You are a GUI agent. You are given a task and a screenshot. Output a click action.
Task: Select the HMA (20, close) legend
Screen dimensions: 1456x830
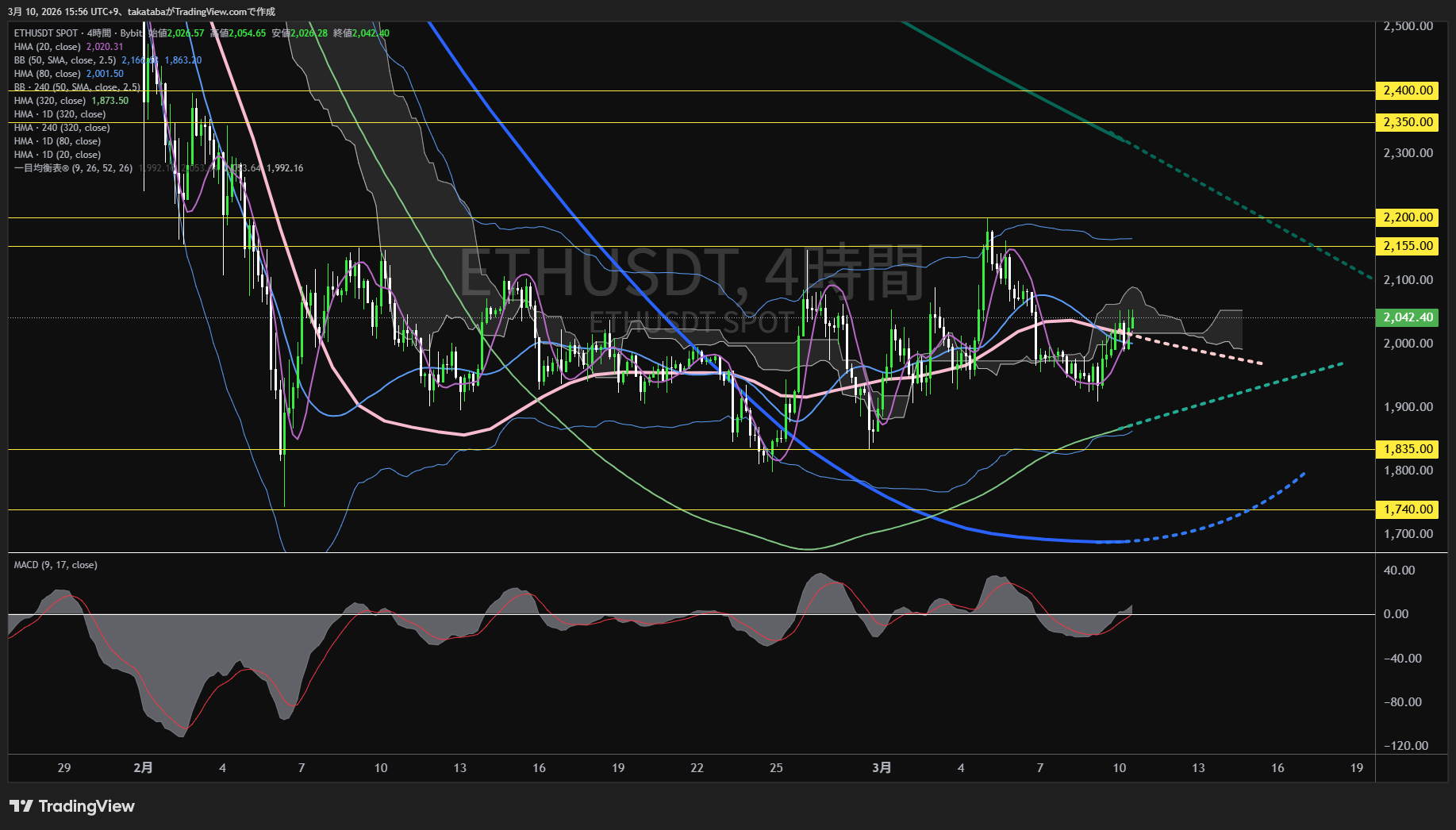tap(48, 47)
